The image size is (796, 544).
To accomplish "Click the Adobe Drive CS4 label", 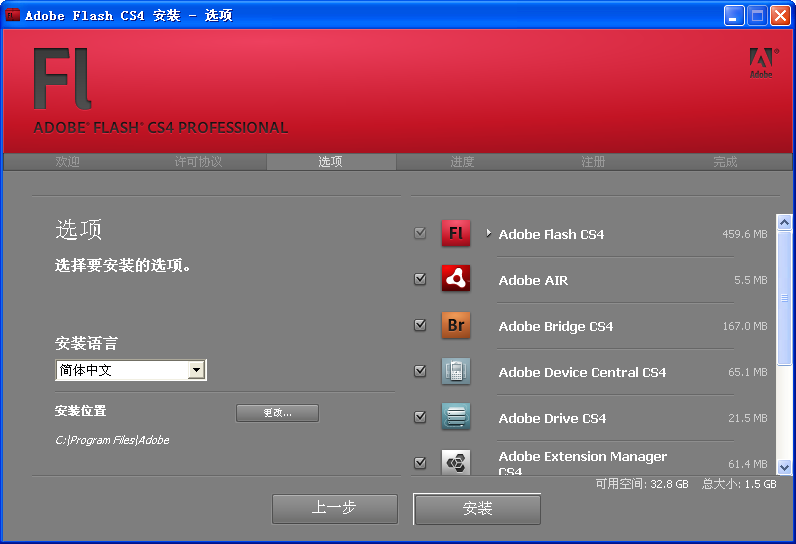I will 552,418.
